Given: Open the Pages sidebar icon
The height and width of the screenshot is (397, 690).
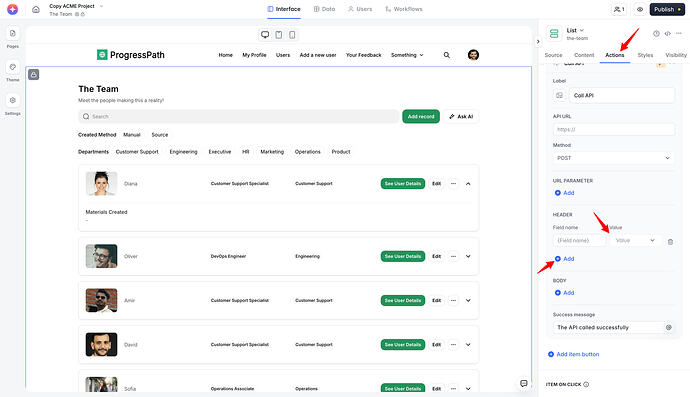Looking at the screenshot, I should click(x=12, y=34).
